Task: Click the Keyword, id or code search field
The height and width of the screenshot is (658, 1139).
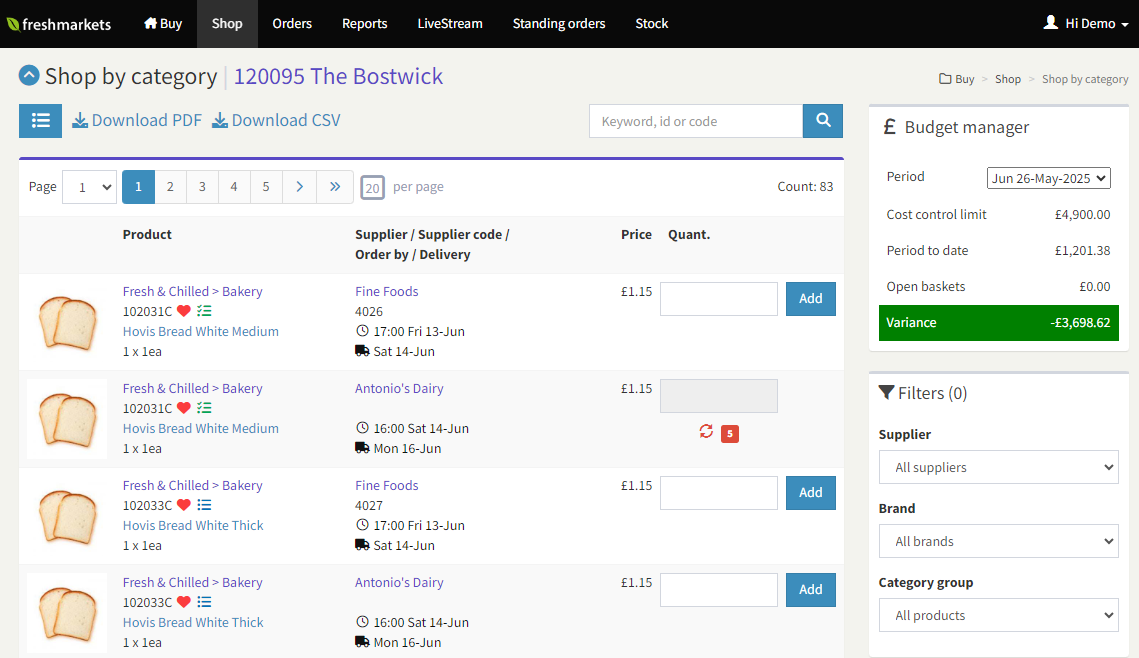Action: click(x=696, y=121)
